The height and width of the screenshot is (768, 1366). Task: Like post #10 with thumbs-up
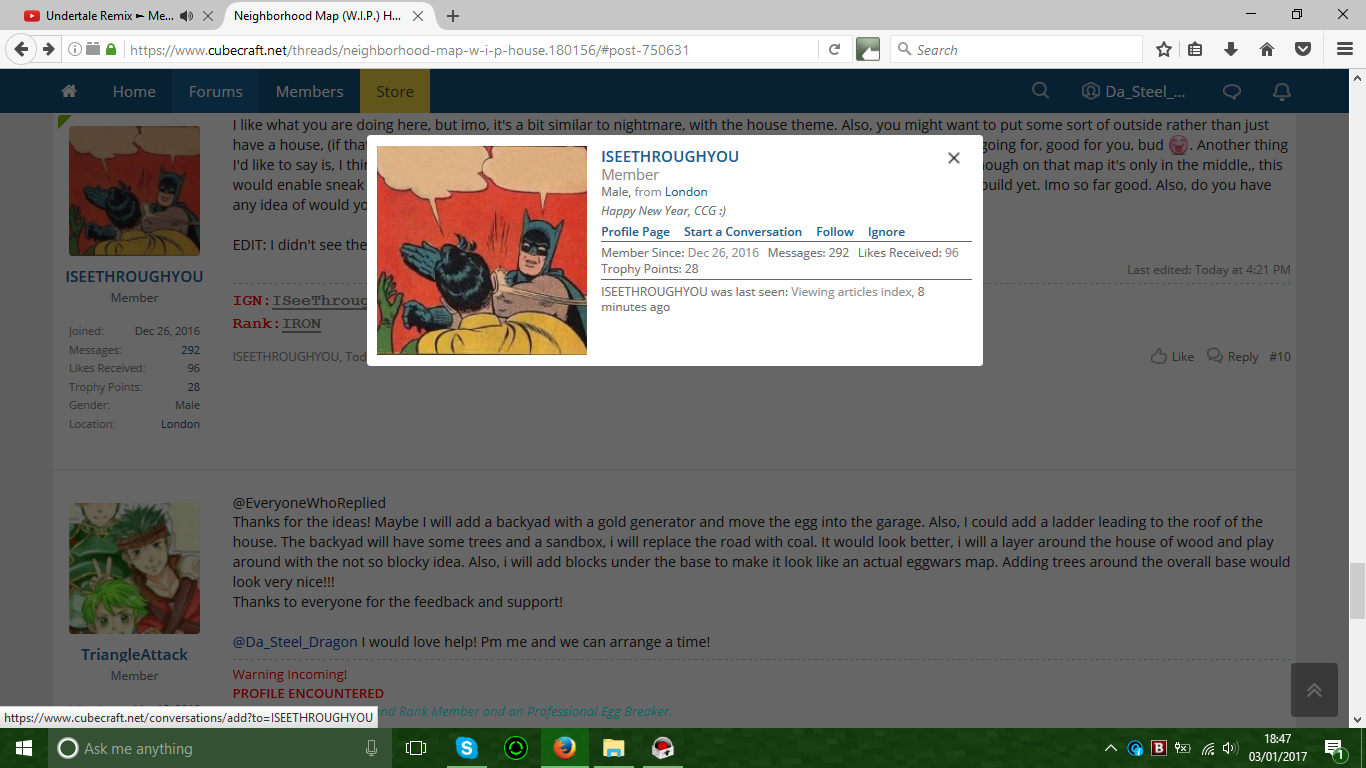(x=1172, y=356)
